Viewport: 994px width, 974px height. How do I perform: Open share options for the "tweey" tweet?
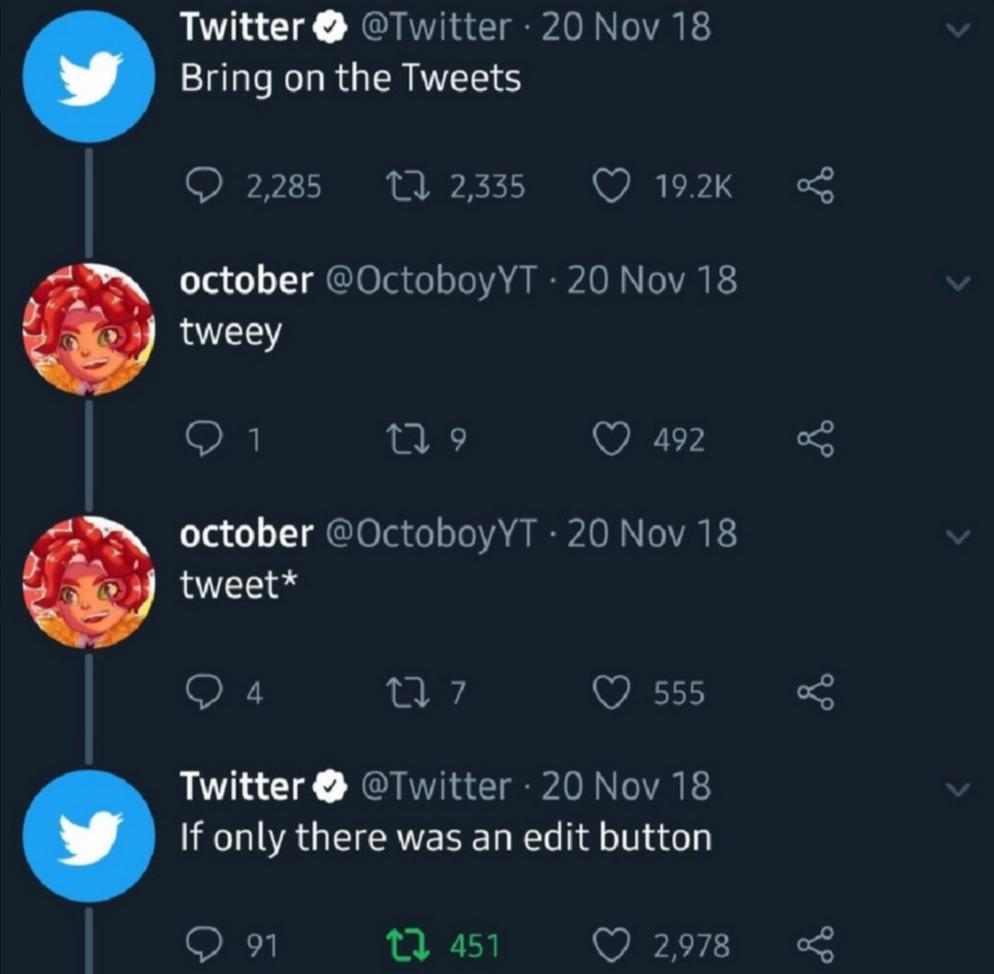(814, 438)
